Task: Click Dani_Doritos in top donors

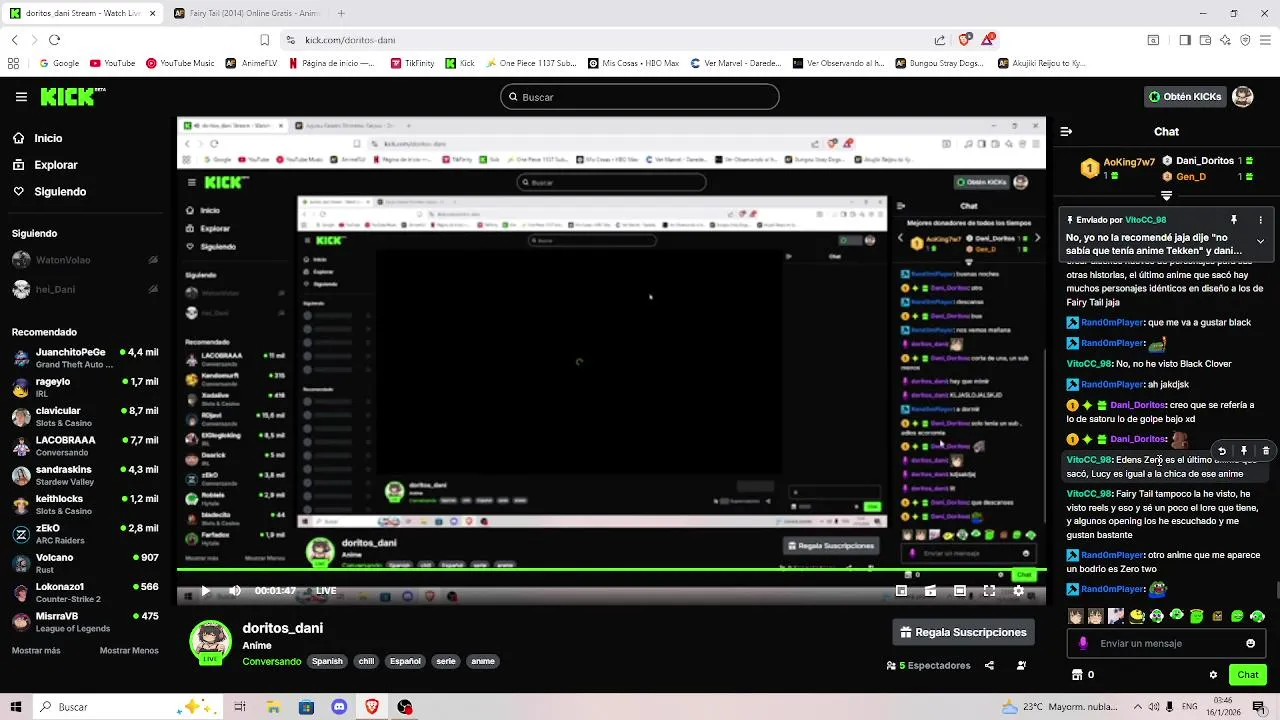Action: pos(1205,161)
